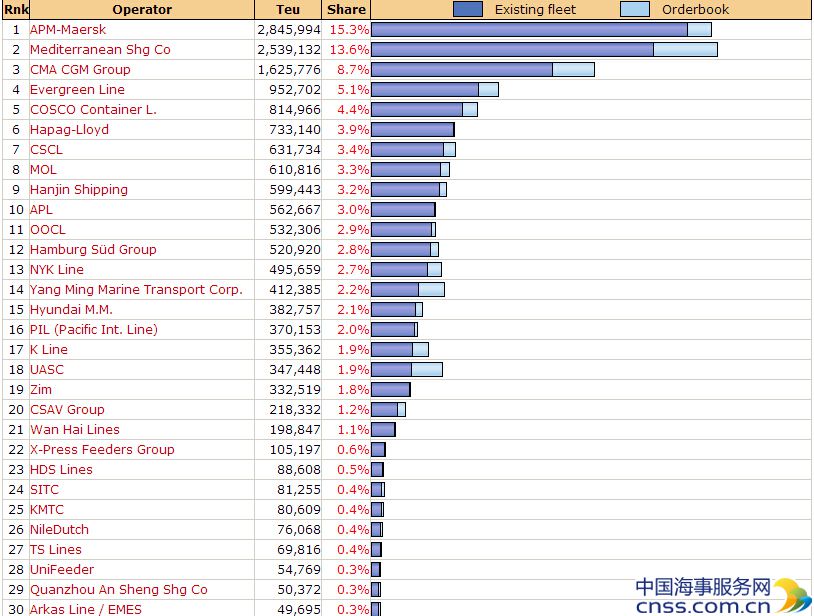Click the Existing fleet legend color swatch
Image resolution: width=814 pixels, height=616 pixels.
tap(468, 9)
